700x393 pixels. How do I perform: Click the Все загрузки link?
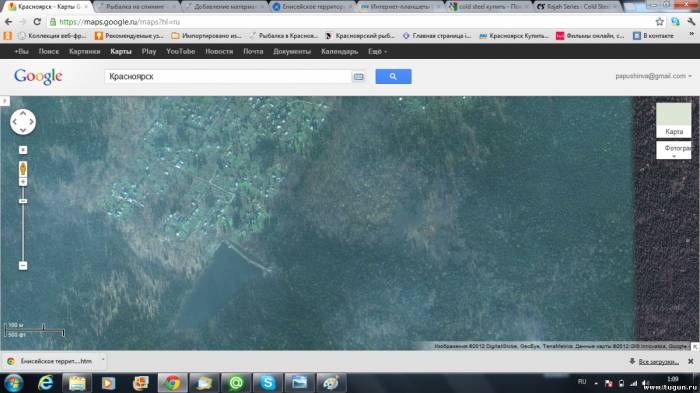click(x=658, y=361)
